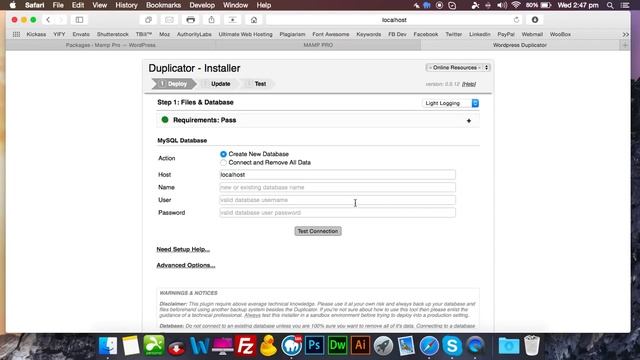Open the Trash in the Dock

pos(532,345)
